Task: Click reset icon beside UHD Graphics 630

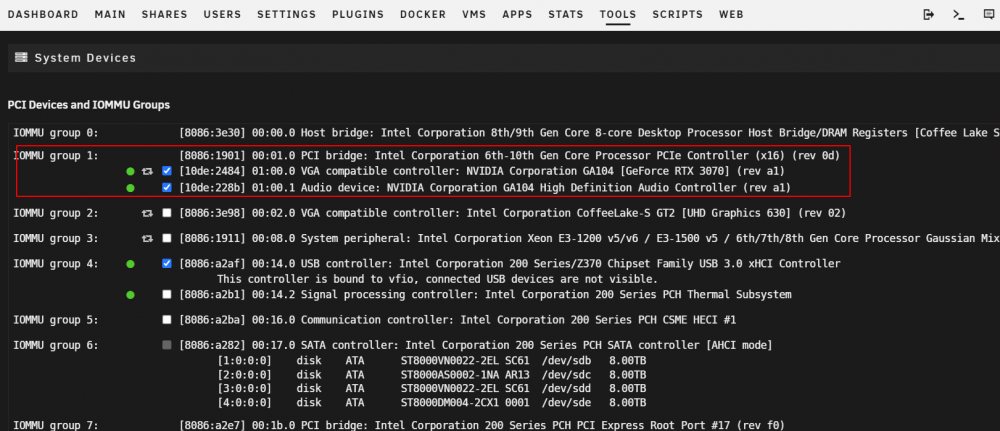Action: [148, 213]
